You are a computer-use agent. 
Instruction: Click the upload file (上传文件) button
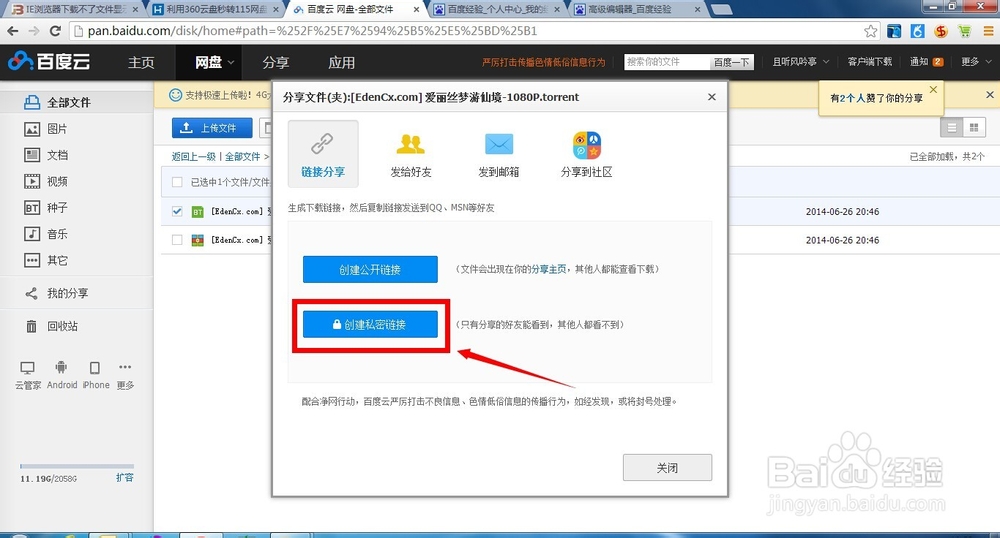[x=212, y=128]
